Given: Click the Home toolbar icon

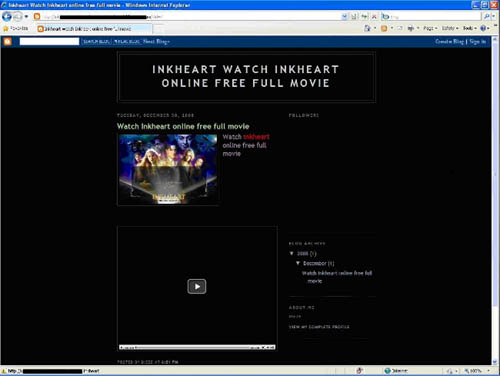Looking at the screenshot, I should pos(367,28).
